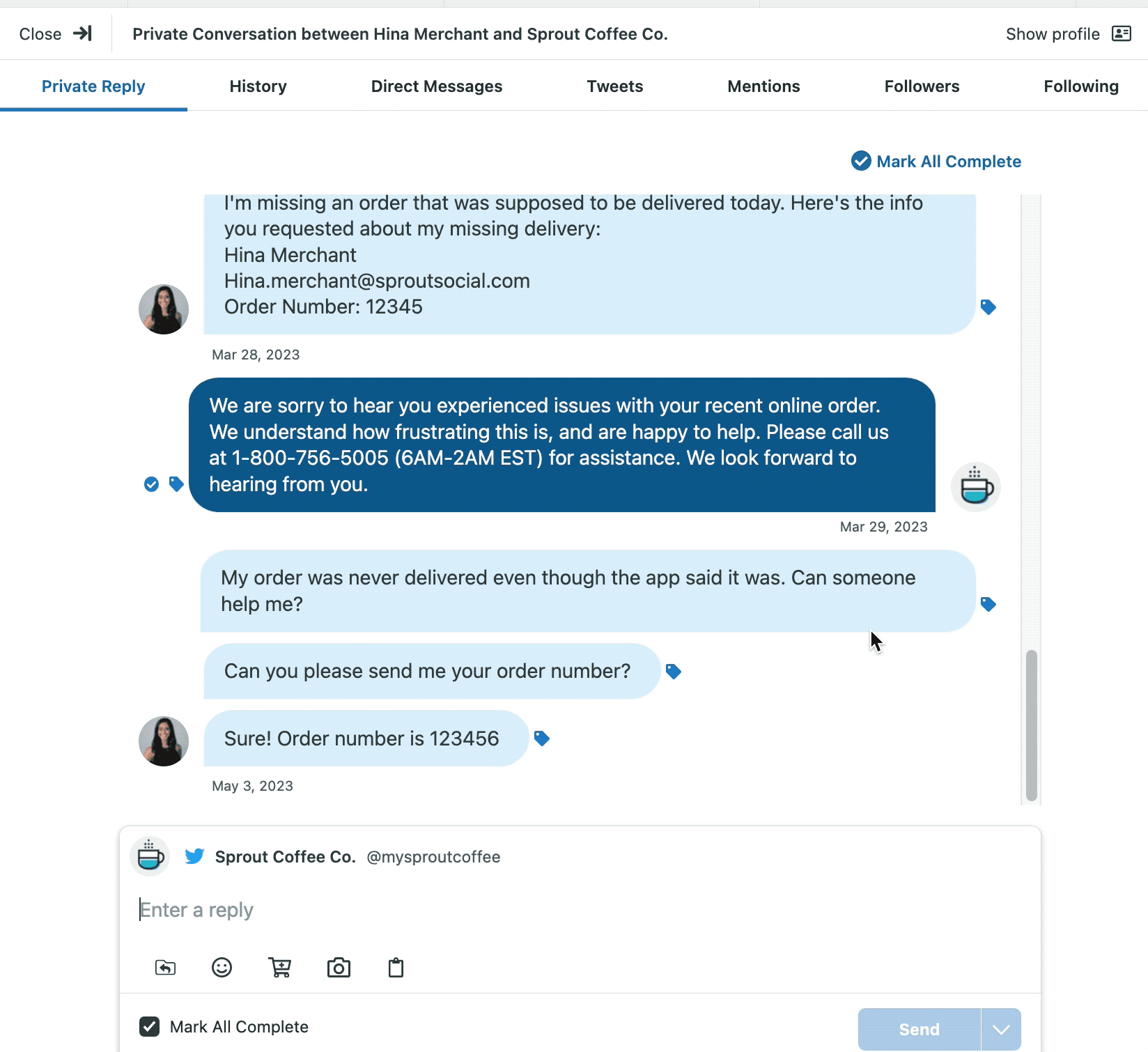The width and height of the screenshot is (1148, 1052).
Task: Expand the Send options dropdown arrow
Action: (1001, 1029)
